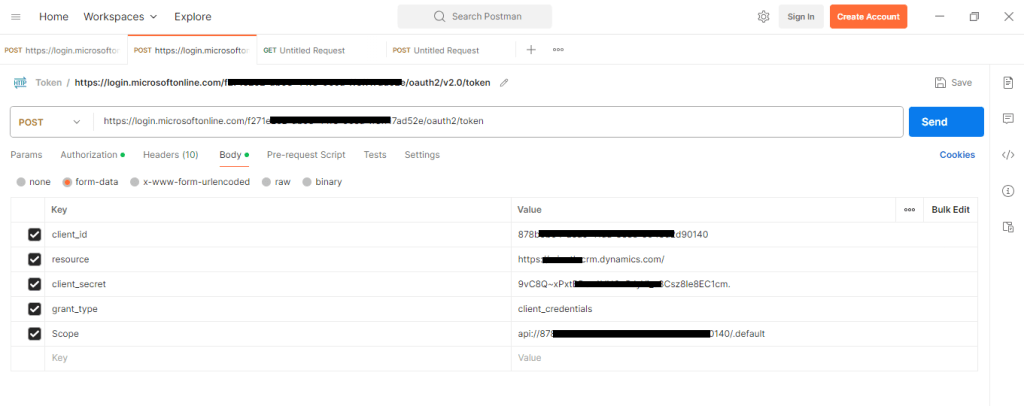Viewport: 1024px width, 406px height.
Task: Open comments icon in right sidebar
Action: tap(1008, 119)
